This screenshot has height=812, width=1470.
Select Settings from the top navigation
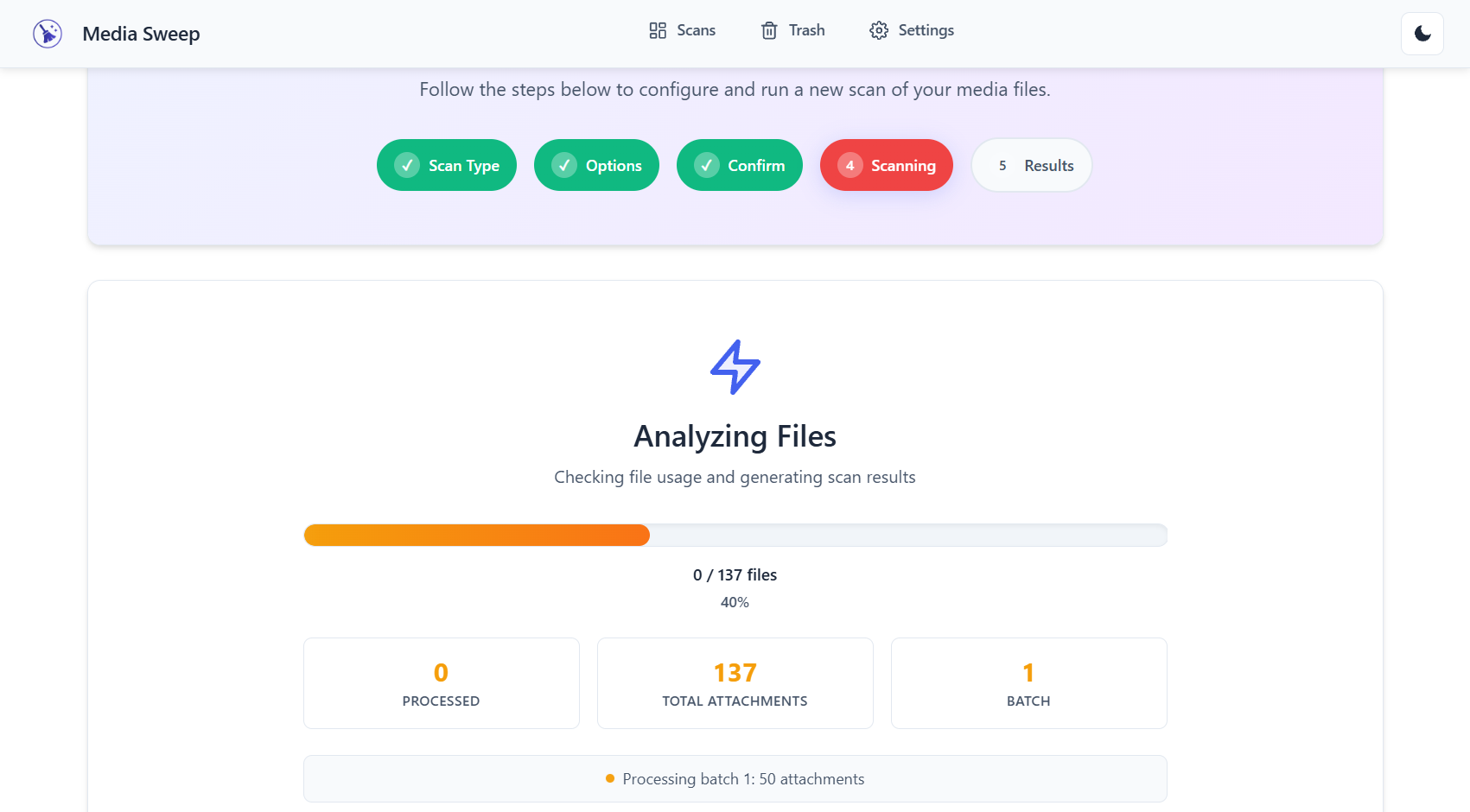tap(926, 29)
